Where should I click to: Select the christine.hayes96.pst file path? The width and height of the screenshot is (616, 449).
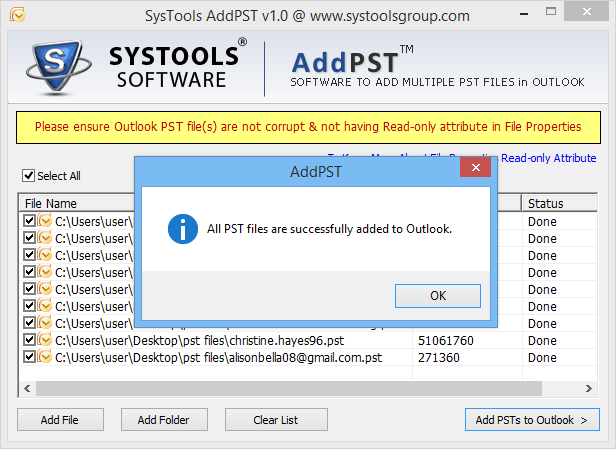click(200, 341)
